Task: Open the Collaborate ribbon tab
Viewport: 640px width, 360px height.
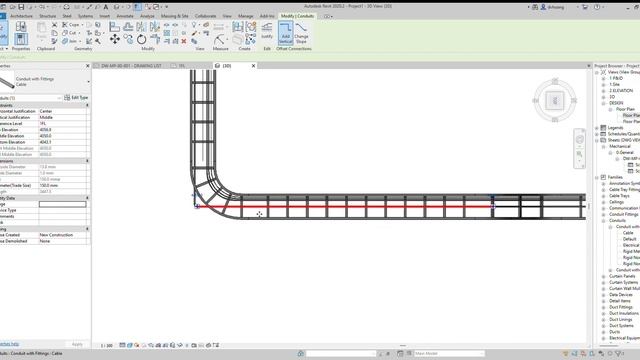Action: pos(205,16)
